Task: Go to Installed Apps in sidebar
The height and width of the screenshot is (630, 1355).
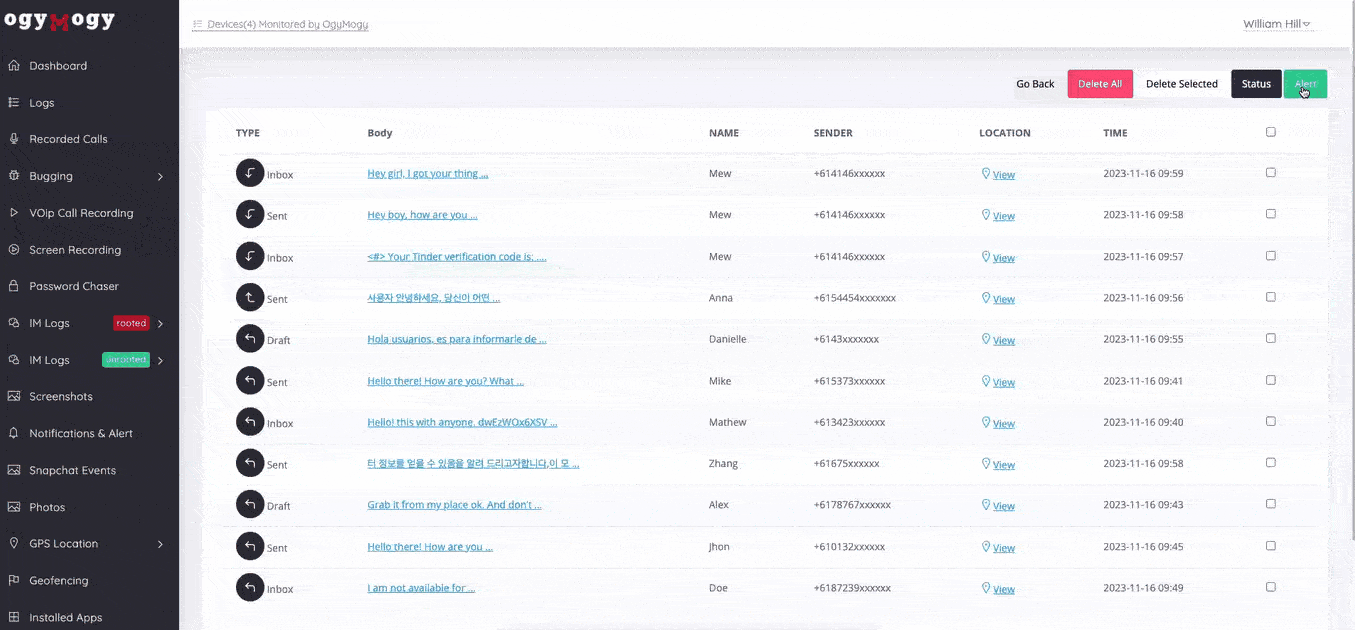Action: [65, 617]
